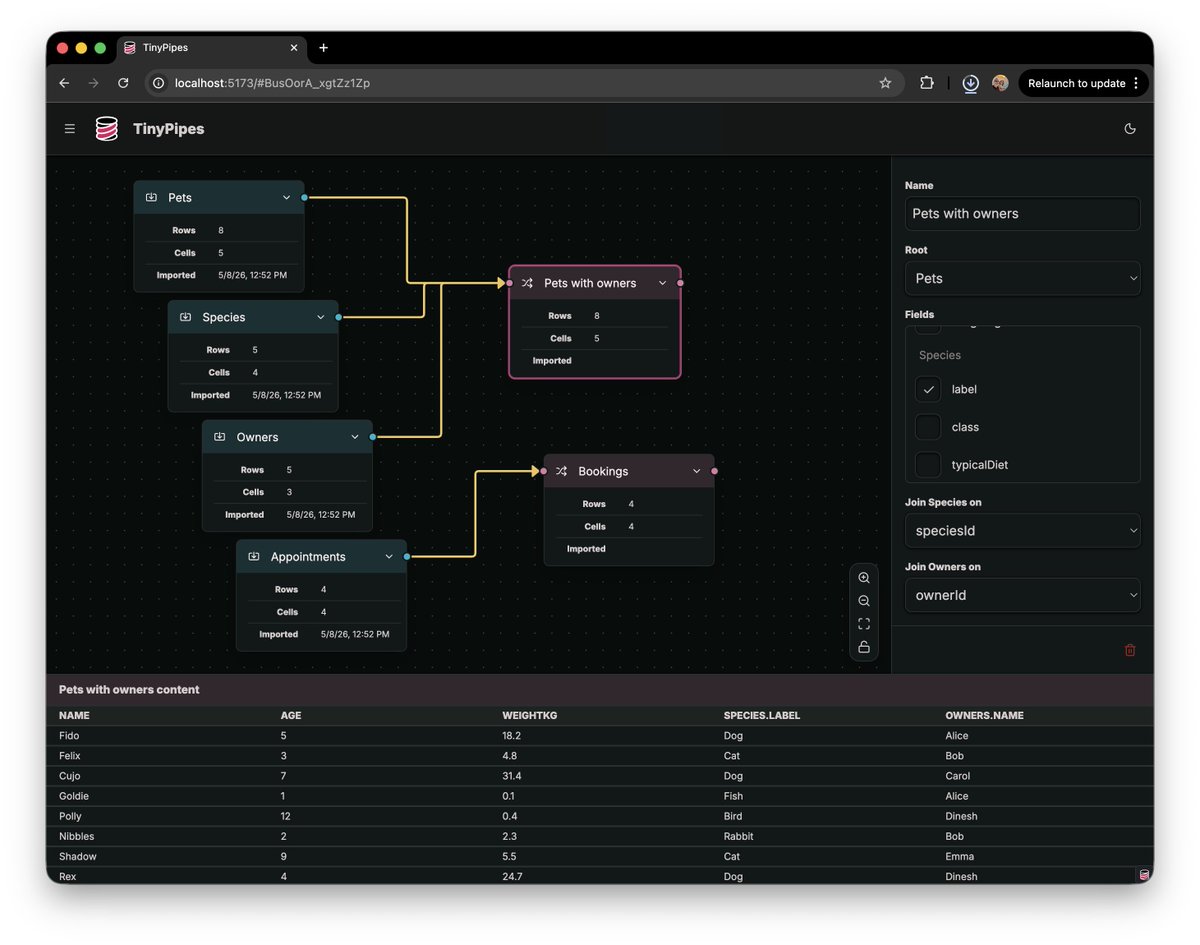Click the Bookings node output handle
Viewport: 1200px width, 945px height.
714,471
